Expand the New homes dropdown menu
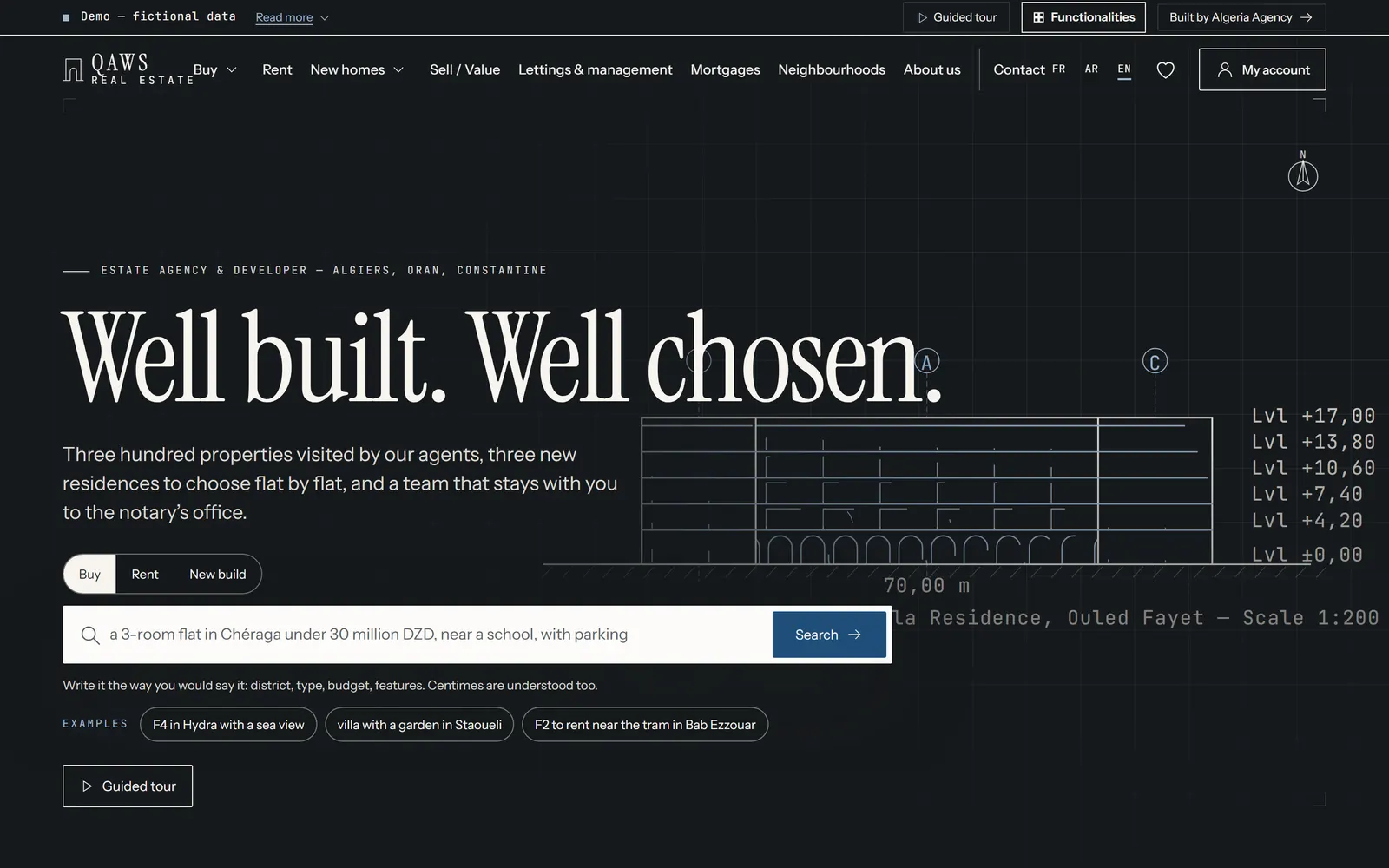The image size is (1389, 868). pos(357,69)
